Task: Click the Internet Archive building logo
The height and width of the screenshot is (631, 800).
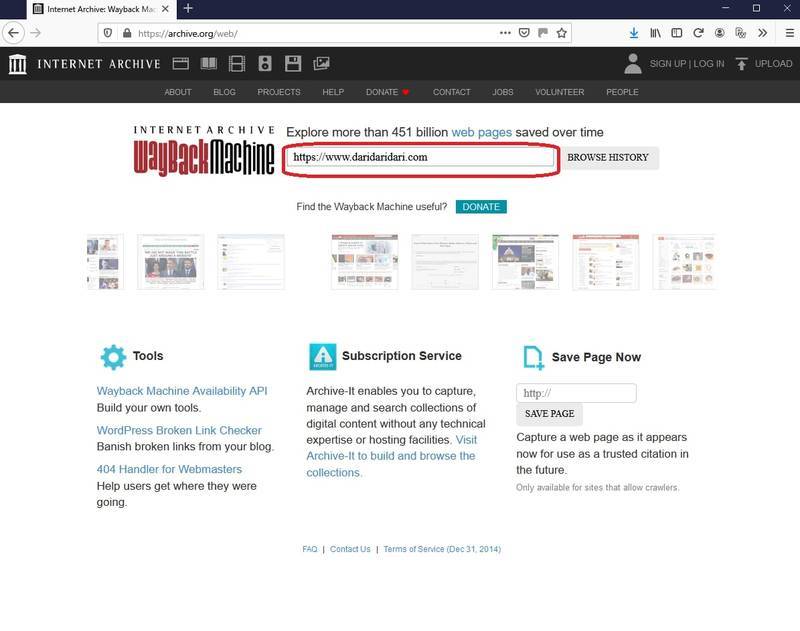Action: (x=18, y=64)
